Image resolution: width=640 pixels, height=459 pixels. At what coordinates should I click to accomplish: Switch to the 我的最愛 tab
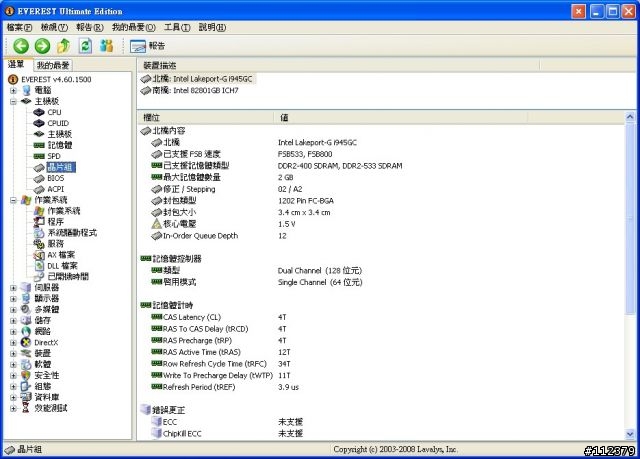pos(53,65)
